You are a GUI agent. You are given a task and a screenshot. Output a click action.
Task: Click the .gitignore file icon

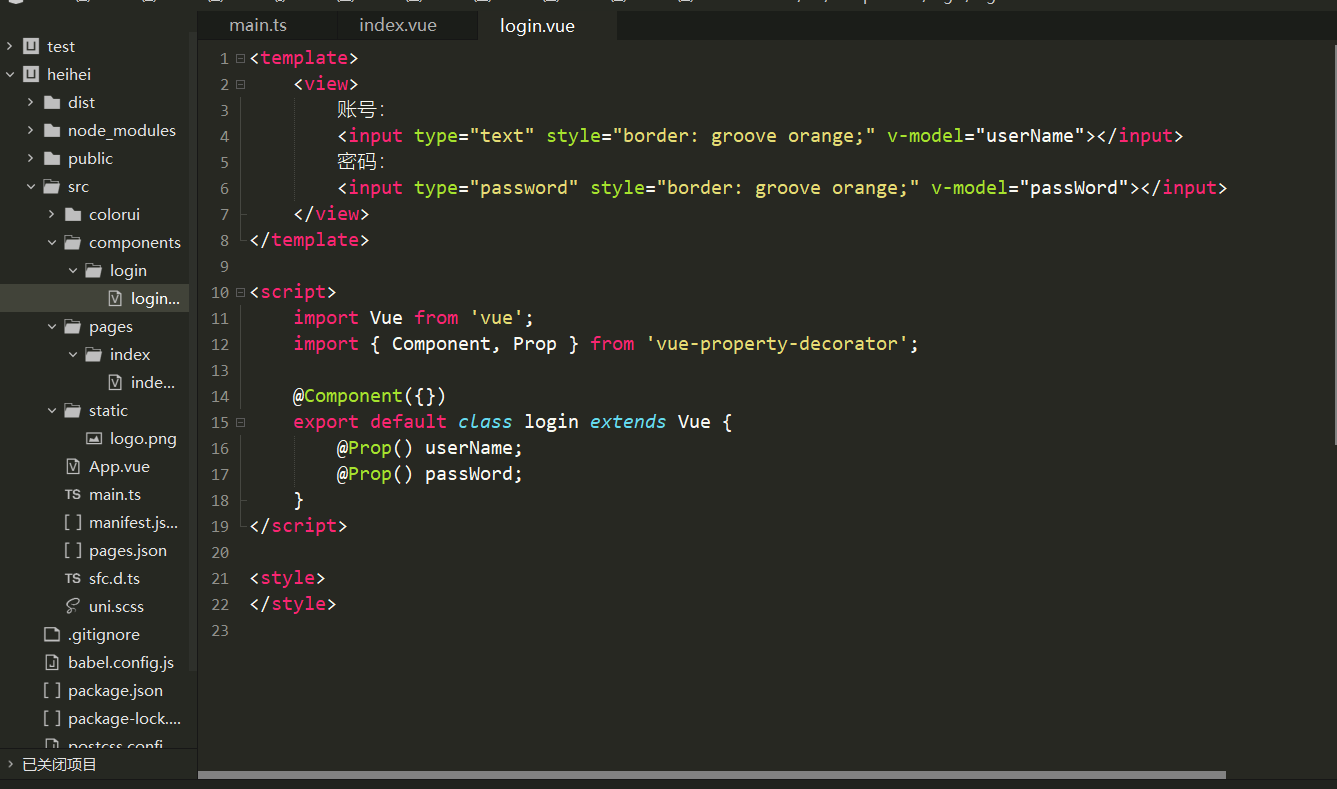pyautogui.click(x=52, y=635)
